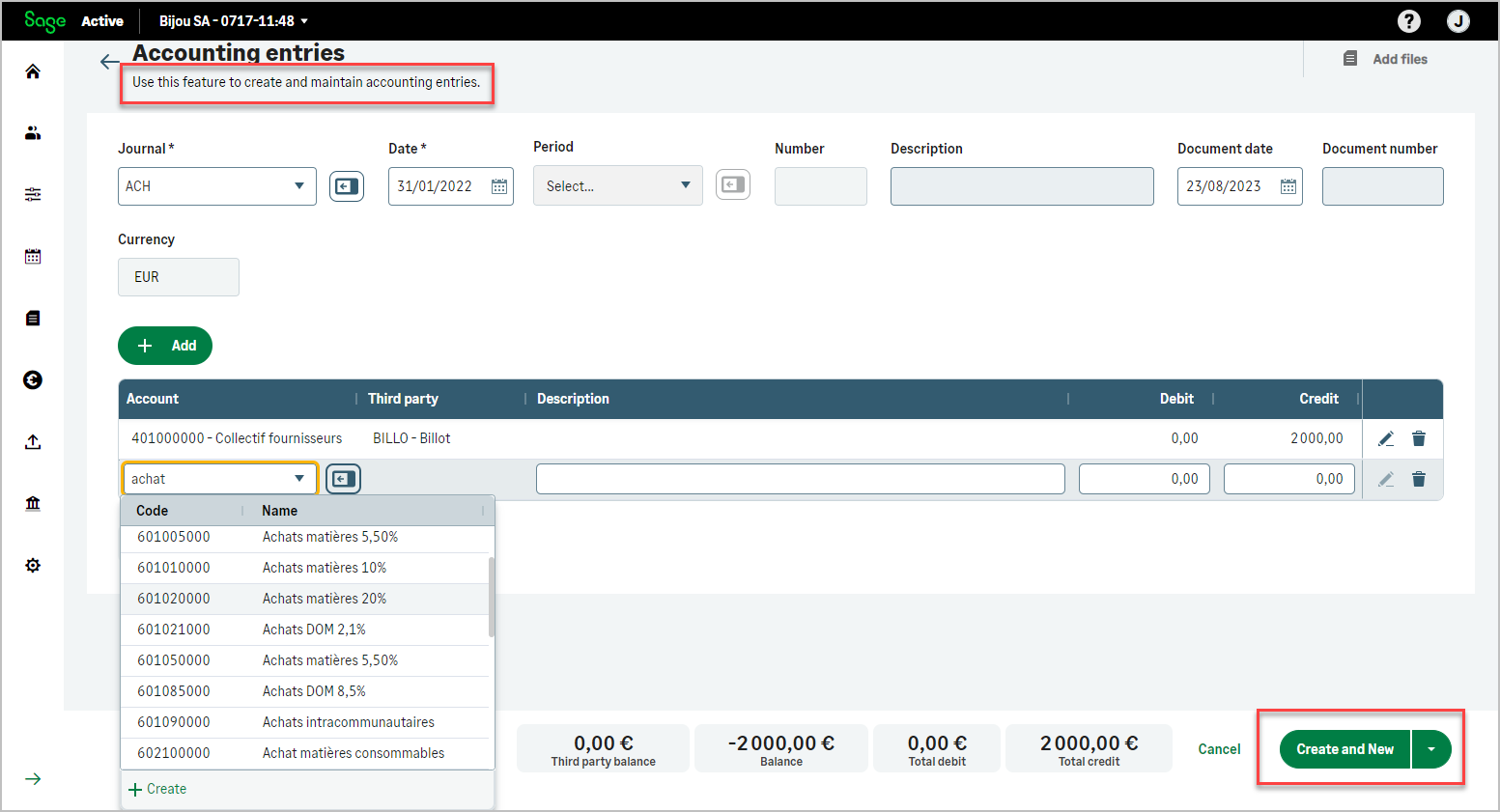
Task: Click the line Credit amount field
Action: tap(1289, 479)
